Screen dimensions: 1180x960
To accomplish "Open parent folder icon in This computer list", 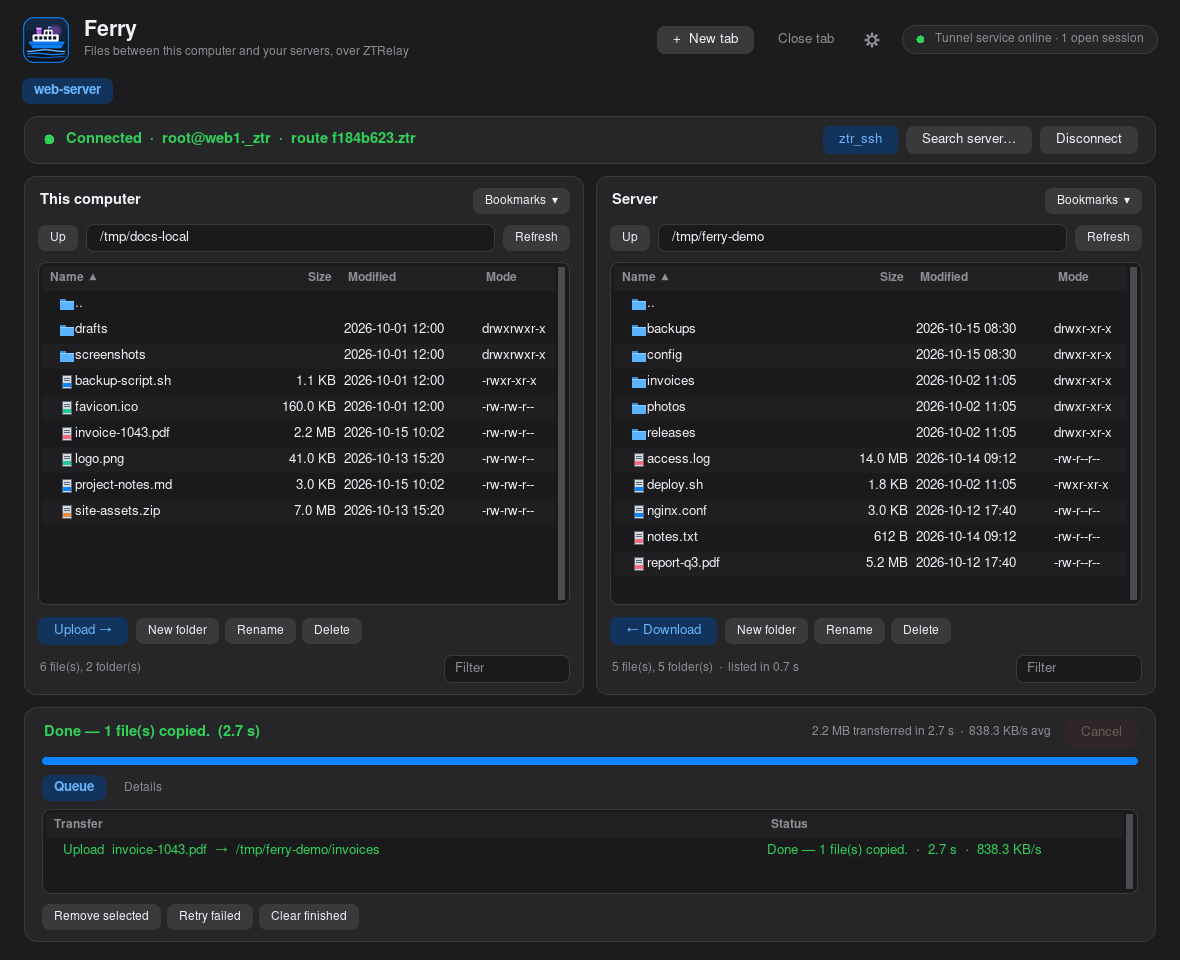I will point(67,304).
